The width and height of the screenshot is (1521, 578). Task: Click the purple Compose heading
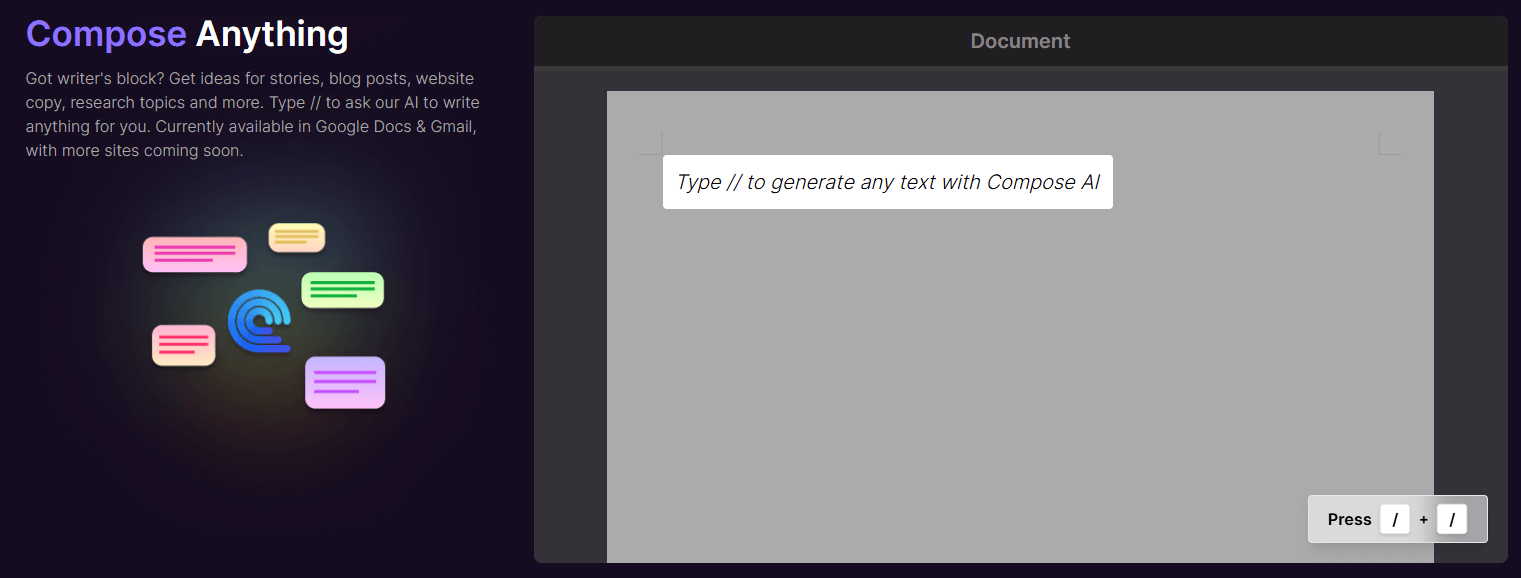[x=105, y=33]
